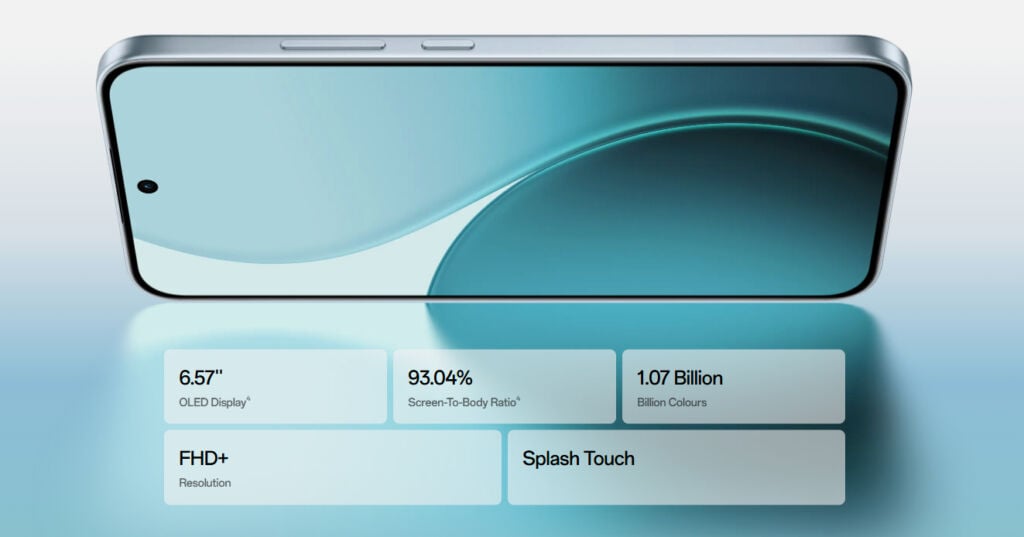Click the "FHD+" text
The height and width of the screenshot is (537, 1024).
point(204,458)
